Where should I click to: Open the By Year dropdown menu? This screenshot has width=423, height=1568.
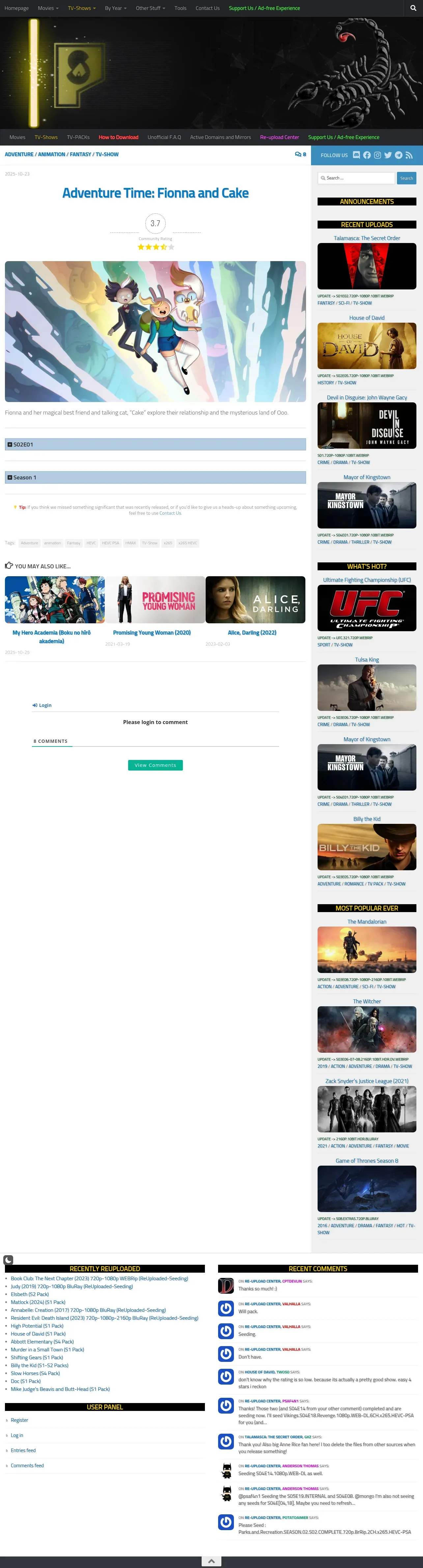[x=116, y=8]
